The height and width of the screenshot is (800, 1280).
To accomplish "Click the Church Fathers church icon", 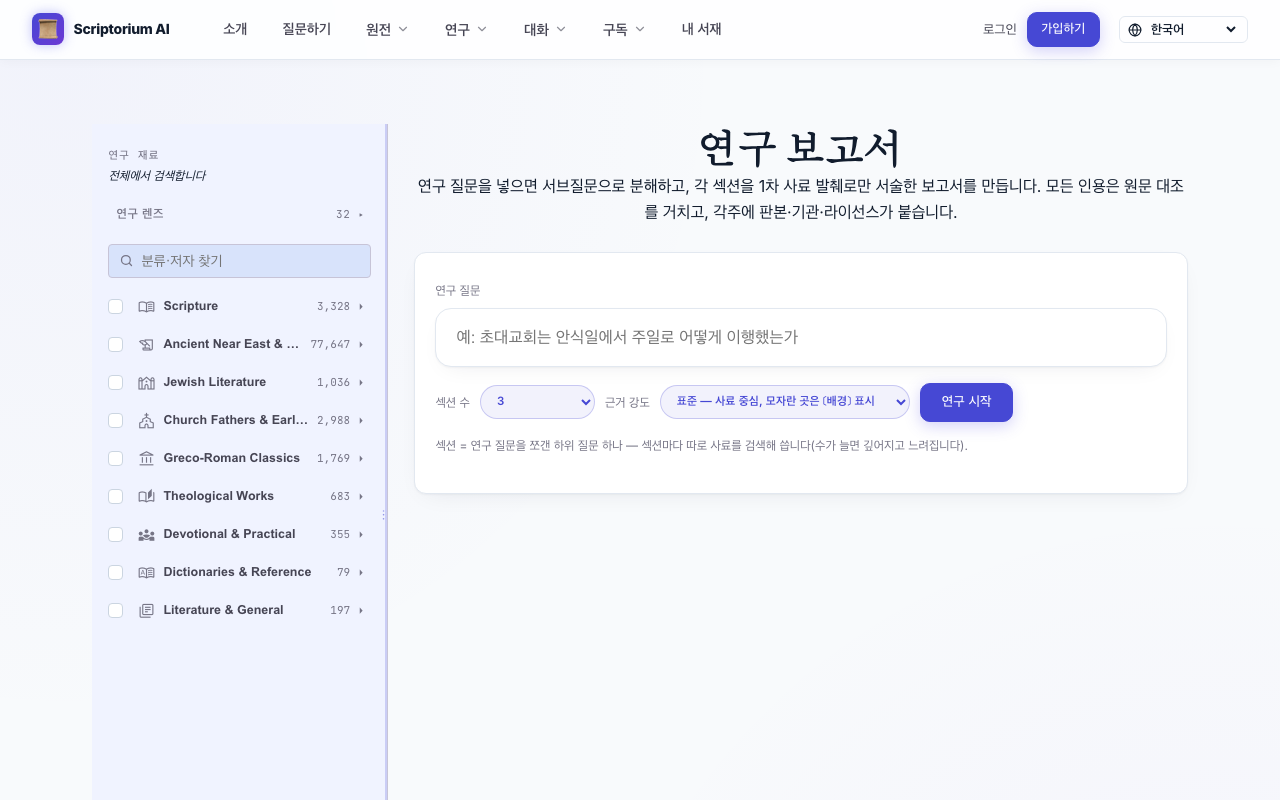I will (x=146, y=420).
